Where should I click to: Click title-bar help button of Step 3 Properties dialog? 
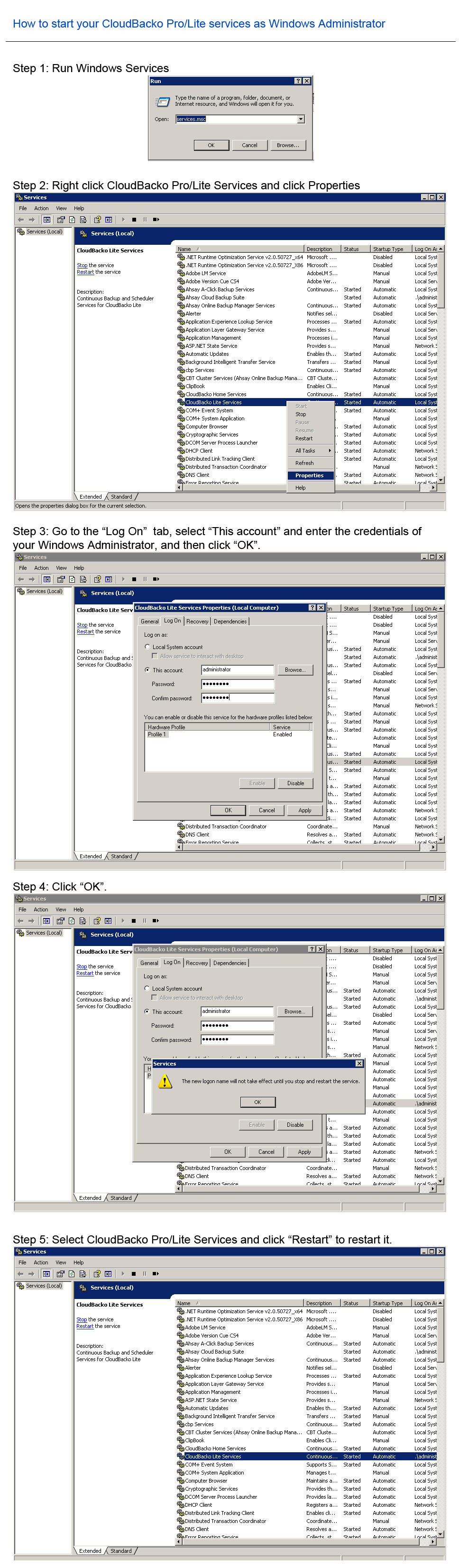coord(312,607)
